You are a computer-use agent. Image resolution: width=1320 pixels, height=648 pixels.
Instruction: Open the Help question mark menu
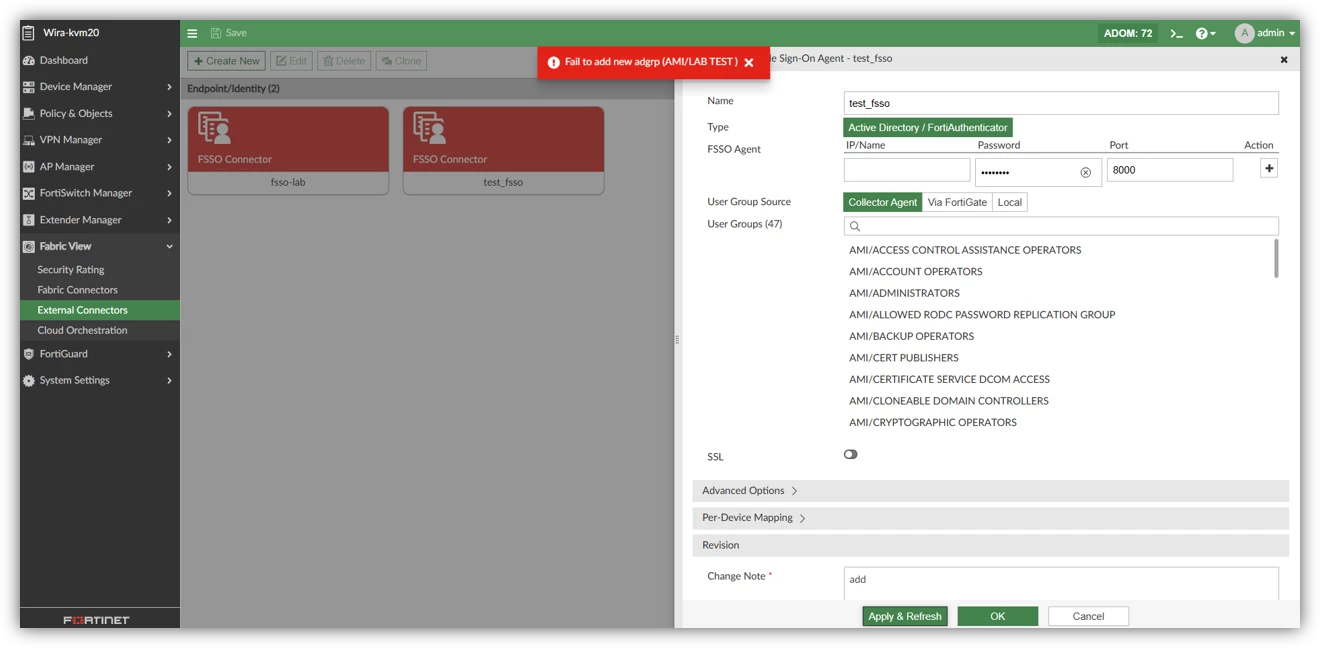pyautogui.click(x=1206, y=33)
